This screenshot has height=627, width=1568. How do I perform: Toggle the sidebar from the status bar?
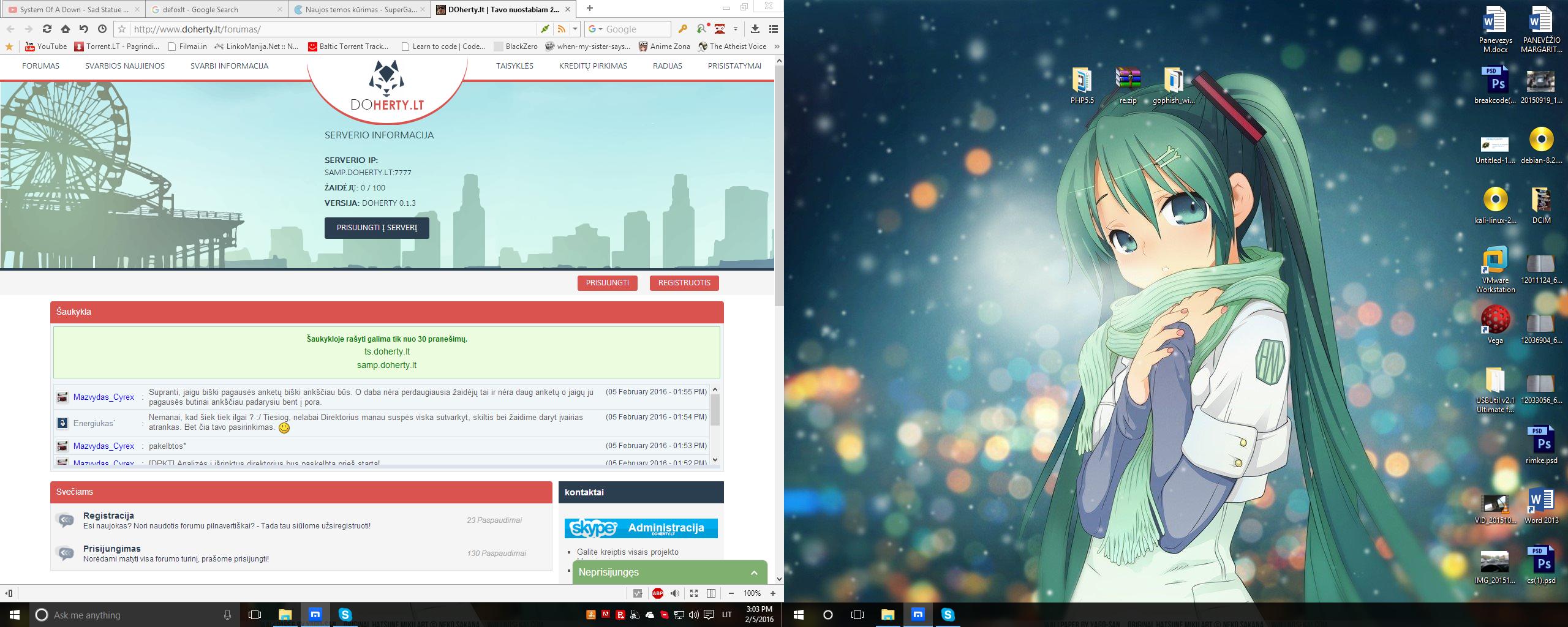9,593
